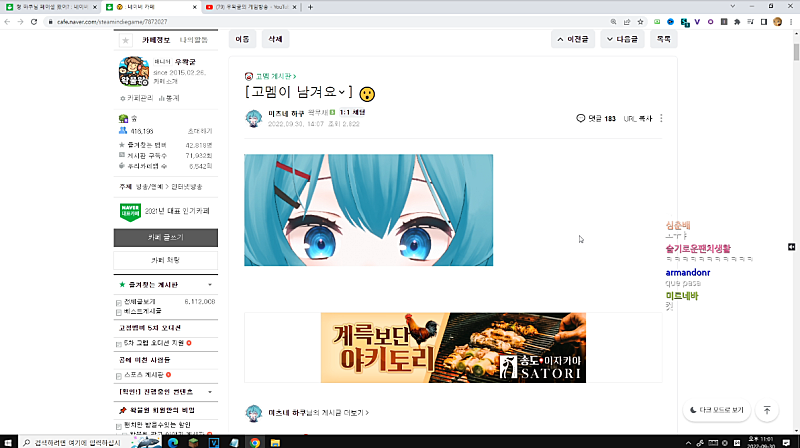Click 초대하기 invite link
Screen dimensions: 800x448
coord(200,131)
